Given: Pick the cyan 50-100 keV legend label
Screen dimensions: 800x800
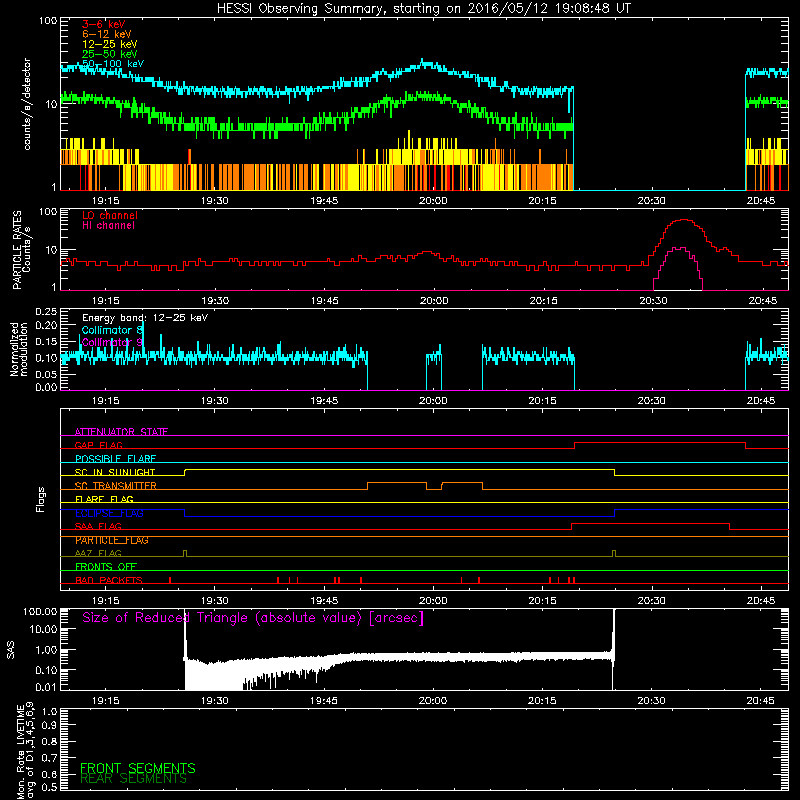Looking at the screenshot, I should click(113, 64).
